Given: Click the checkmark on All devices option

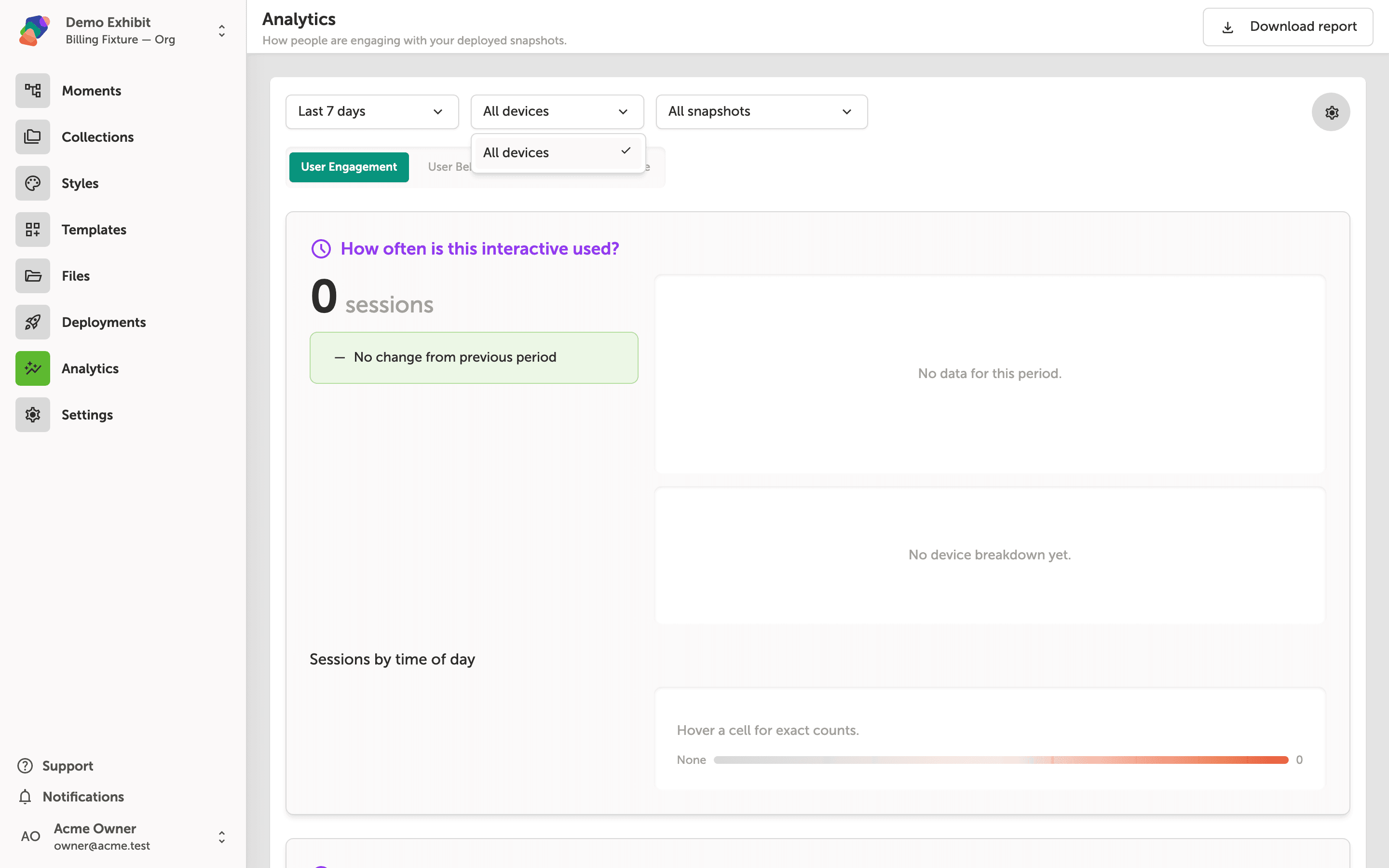Looking at the screenshot, I should [626, 151].
